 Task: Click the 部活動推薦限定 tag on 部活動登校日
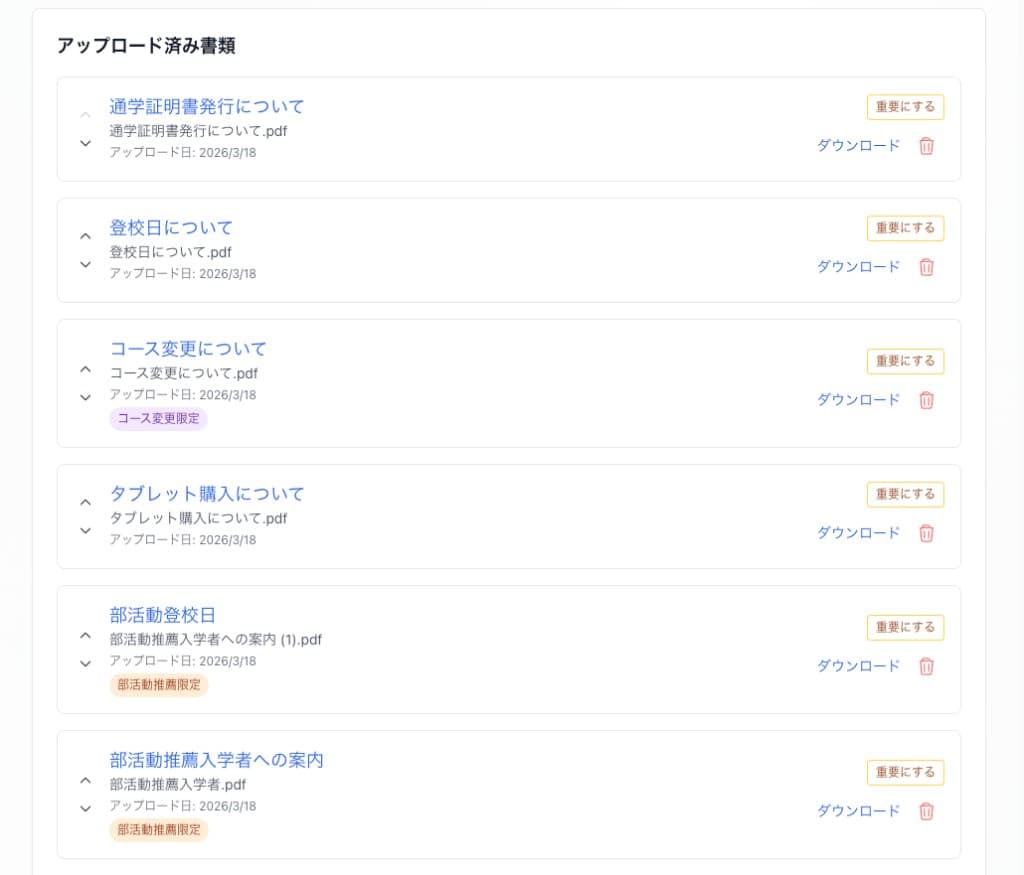(x=157, y=685)
